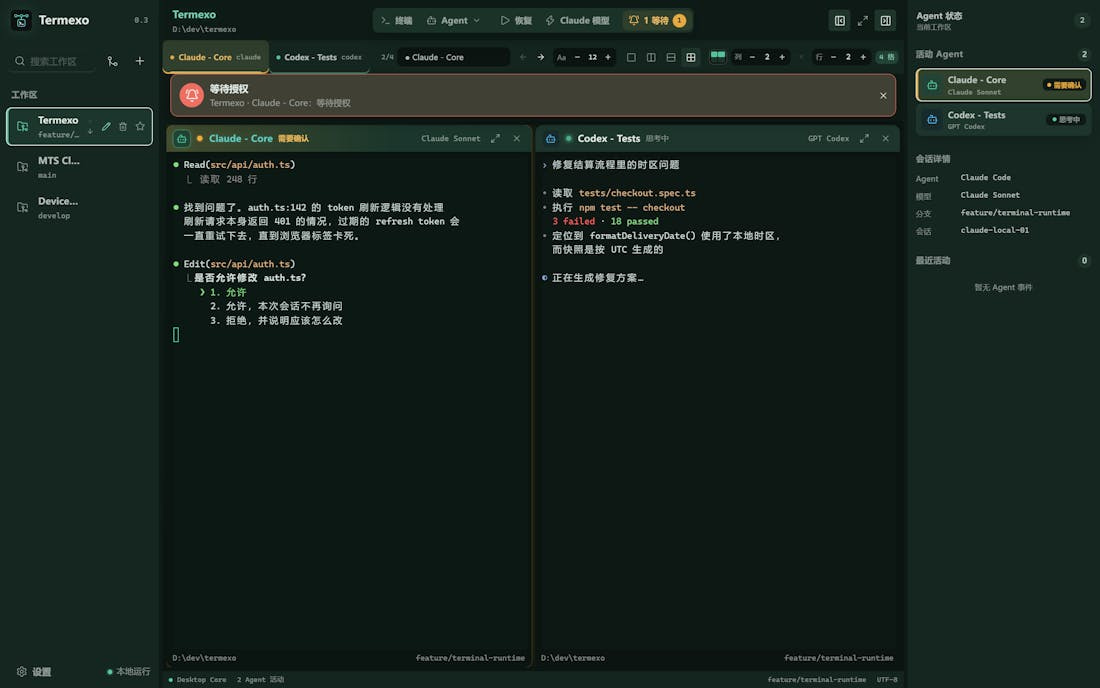Click the 2 Agent 活动 status bar entry
The image size is (1100, 688).
260,679
